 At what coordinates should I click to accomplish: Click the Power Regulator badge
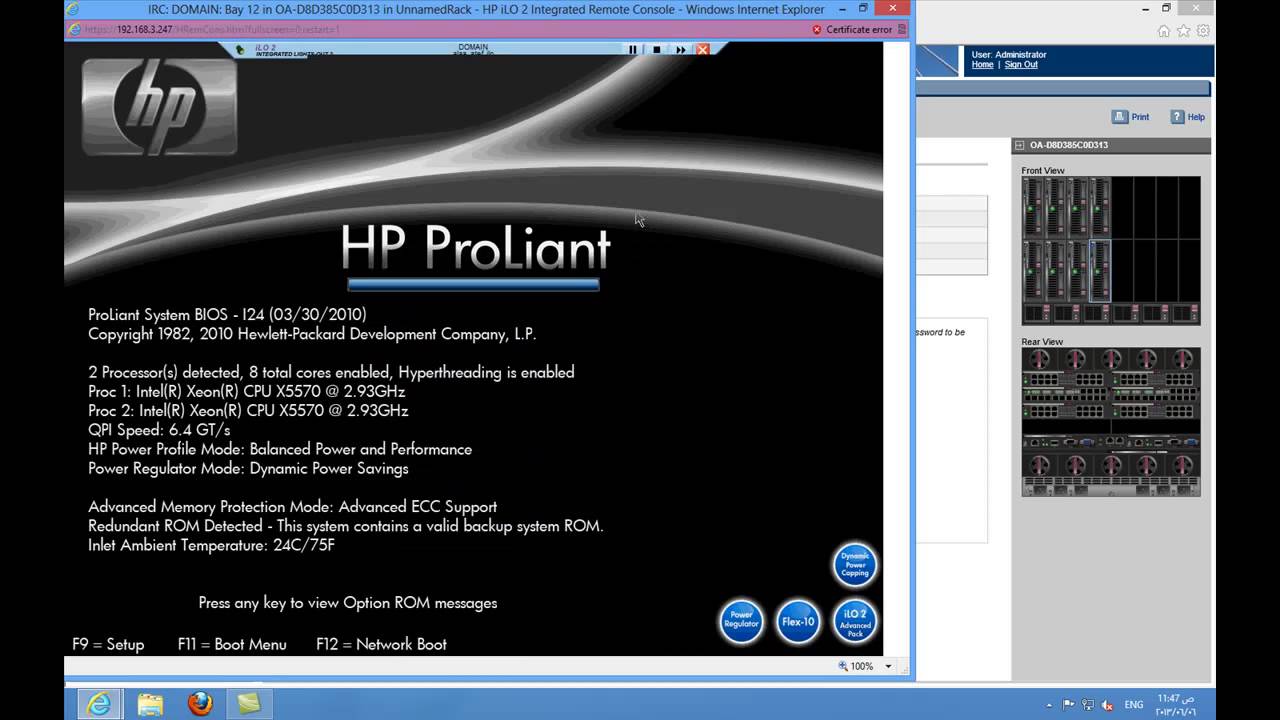point(741,621)
